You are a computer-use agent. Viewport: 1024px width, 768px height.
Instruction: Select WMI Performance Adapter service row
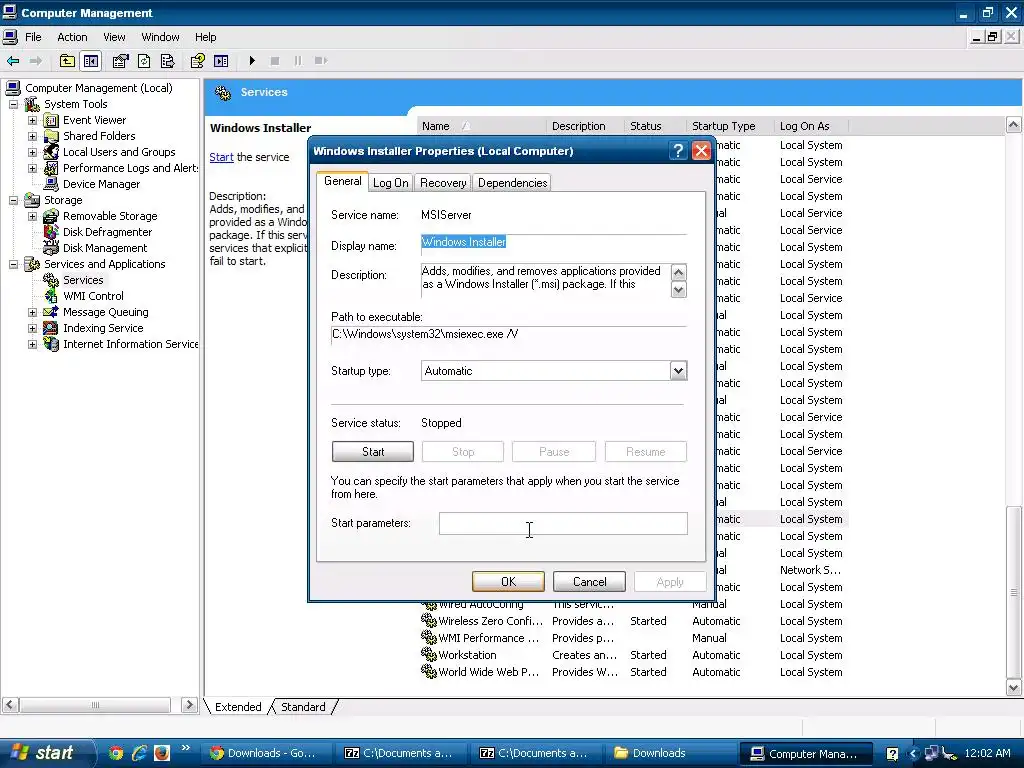point(632,637)
